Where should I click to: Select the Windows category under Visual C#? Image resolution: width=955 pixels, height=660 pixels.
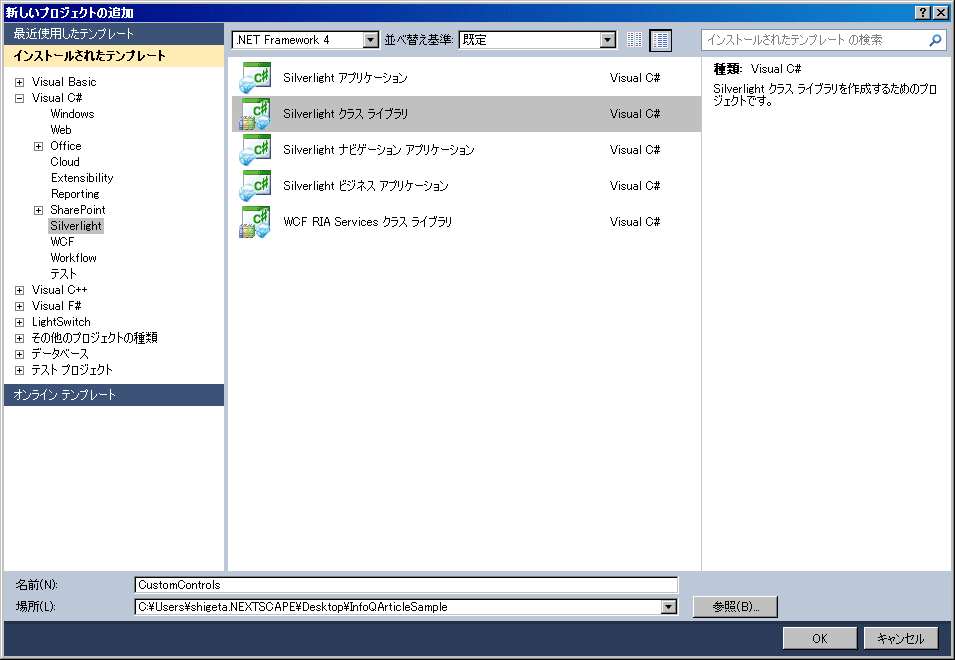point(72,114)
